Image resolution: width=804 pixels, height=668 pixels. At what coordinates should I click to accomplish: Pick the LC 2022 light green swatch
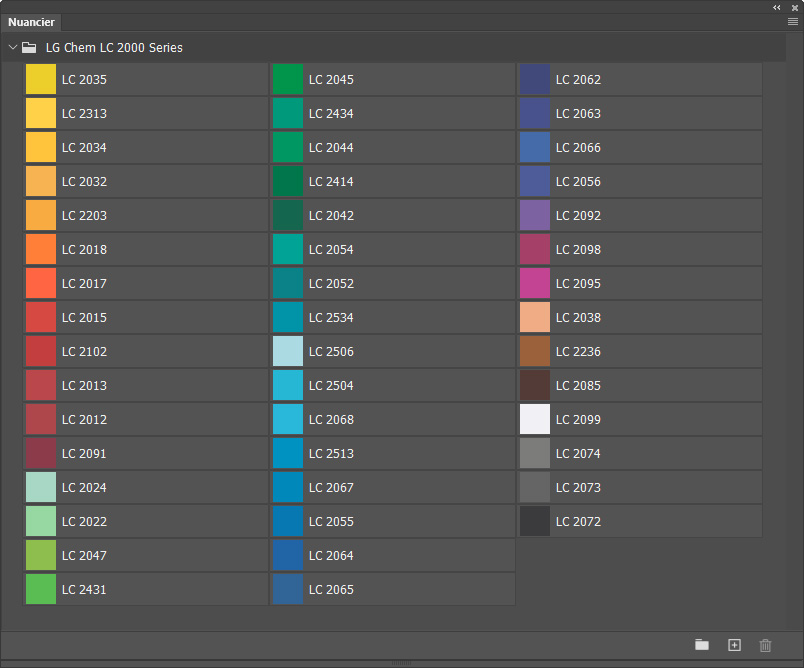(41, 521)
